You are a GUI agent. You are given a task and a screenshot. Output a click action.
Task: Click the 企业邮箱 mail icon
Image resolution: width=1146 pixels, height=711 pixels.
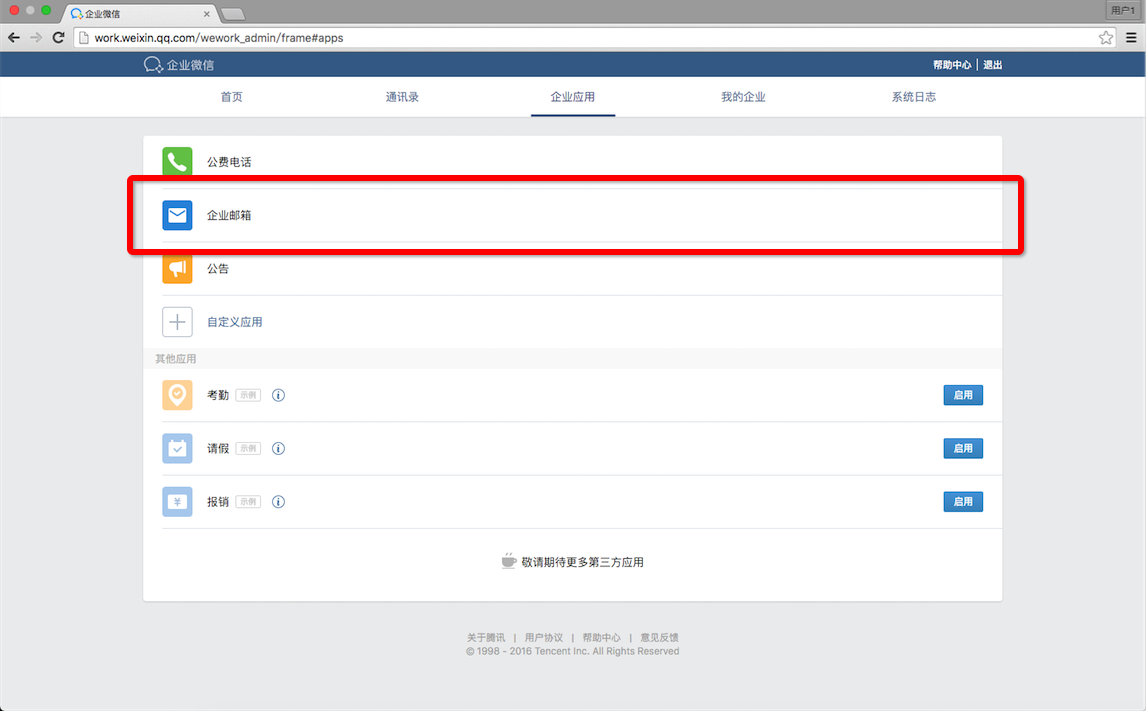pyautogui.click(x=177, y=215)
